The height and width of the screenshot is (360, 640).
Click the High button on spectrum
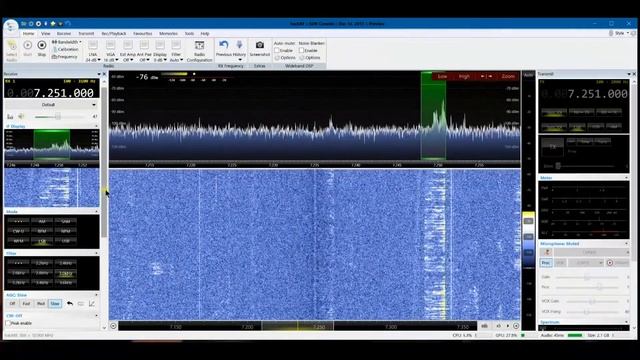point(464,76)
